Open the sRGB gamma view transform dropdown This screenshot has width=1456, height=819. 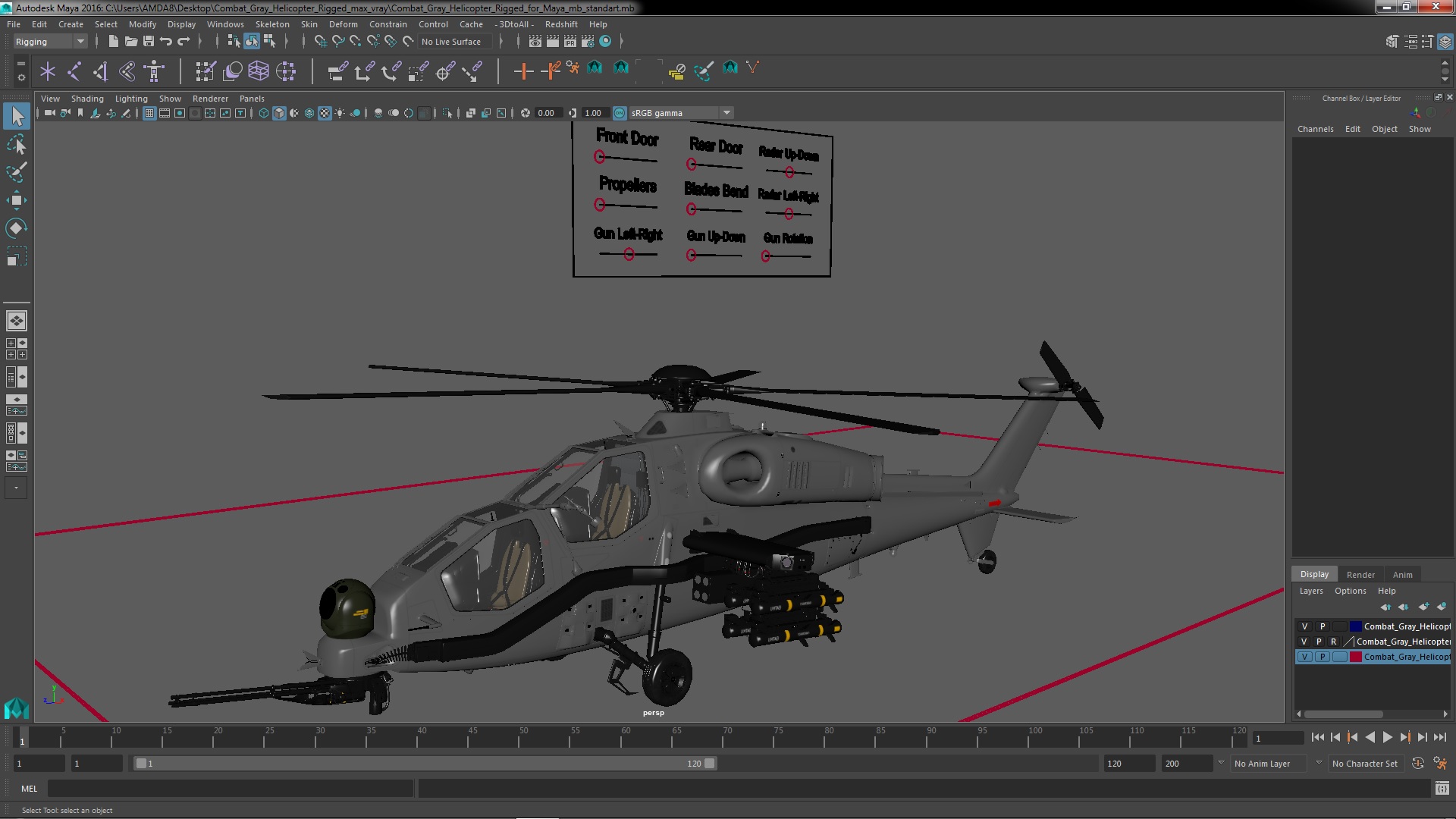[x=681, y=113]
